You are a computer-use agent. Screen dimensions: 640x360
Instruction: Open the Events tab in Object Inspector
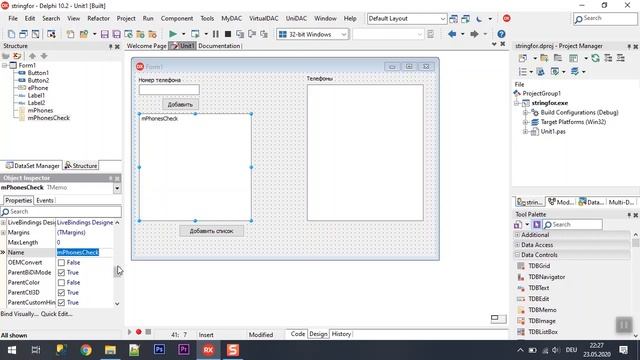pyautogui.click(x=44, y=200)
